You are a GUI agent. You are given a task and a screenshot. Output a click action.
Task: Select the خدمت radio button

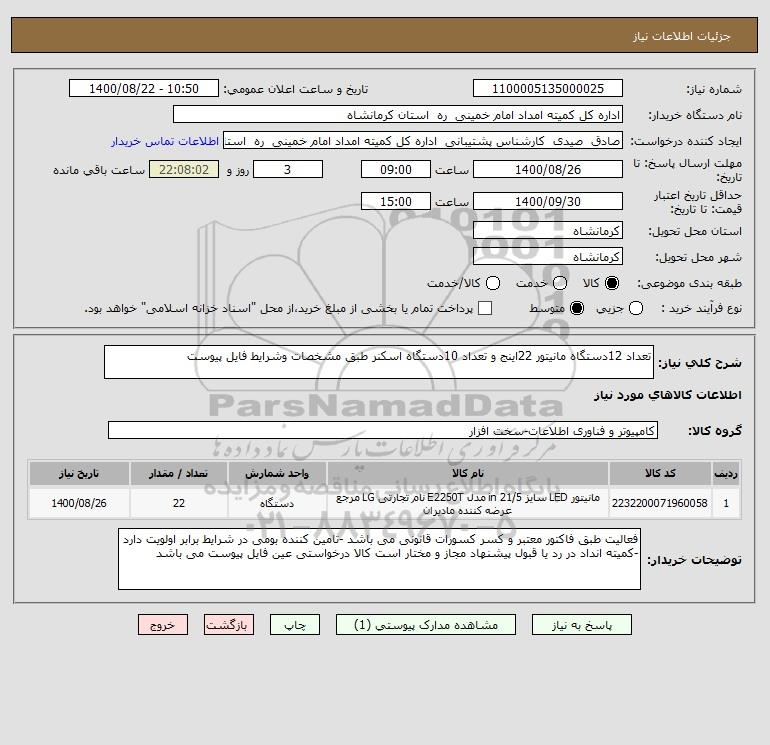(x=560, y=283)
